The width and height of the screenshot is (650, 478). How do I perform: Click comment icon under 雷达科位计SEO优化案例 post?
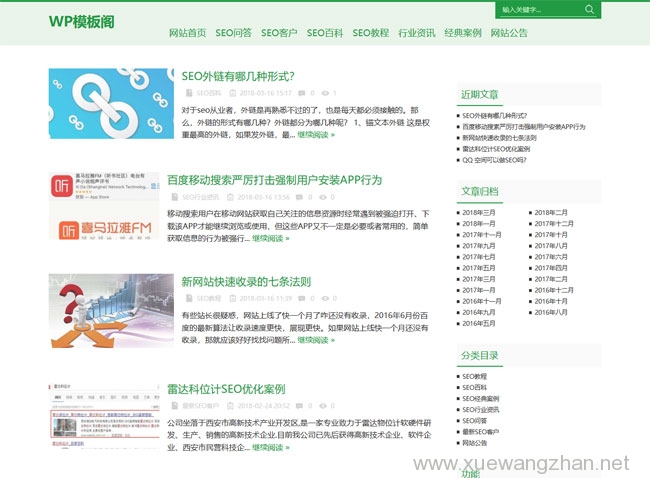[x=297, y=405]
